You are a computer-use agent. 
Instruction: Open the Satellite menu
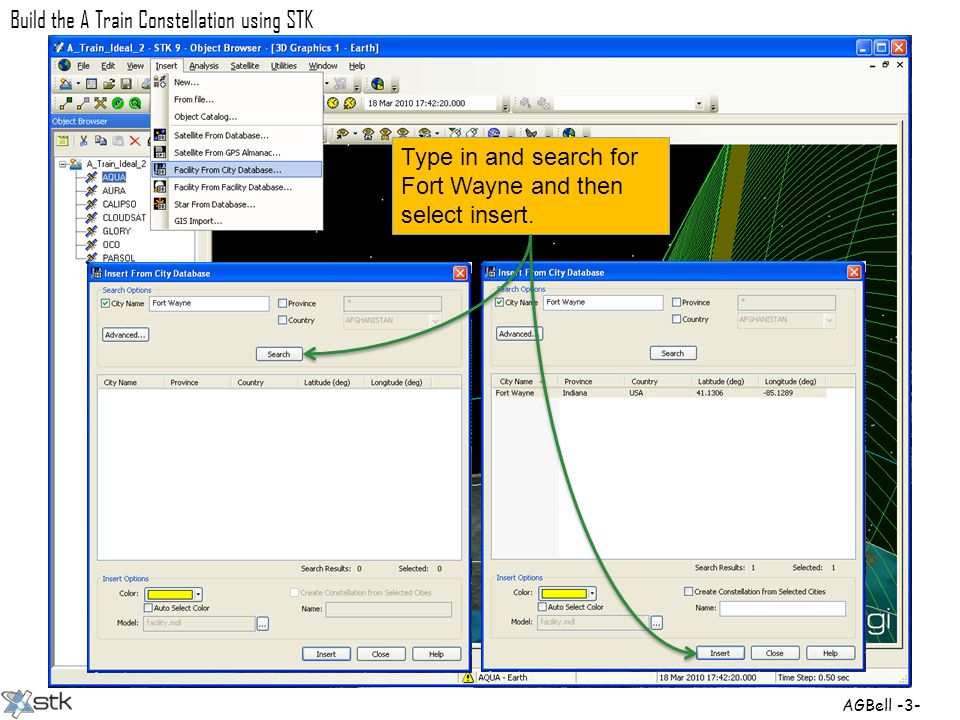pyautogui.click(x=245, y=66)
